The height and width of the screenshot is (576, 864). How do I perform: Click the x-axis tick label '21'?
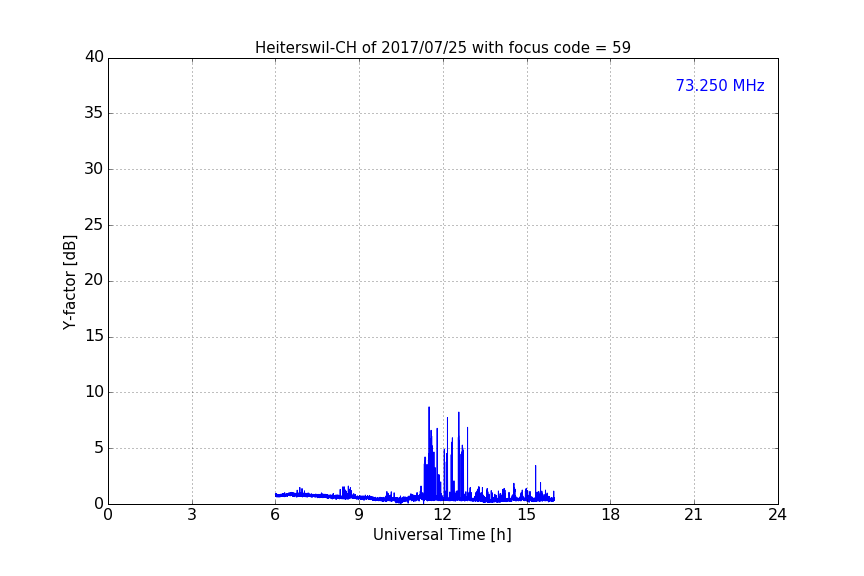(x=694, y=515)
